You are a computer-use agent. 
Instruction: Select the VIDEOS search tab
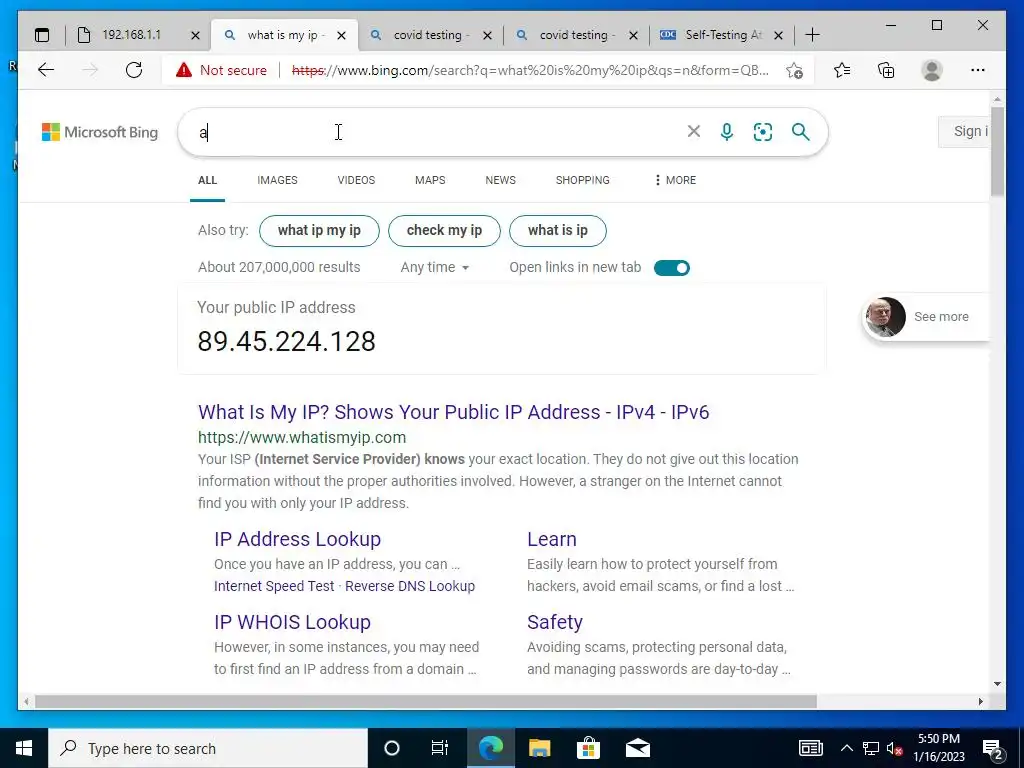click(x=357, y=180)
